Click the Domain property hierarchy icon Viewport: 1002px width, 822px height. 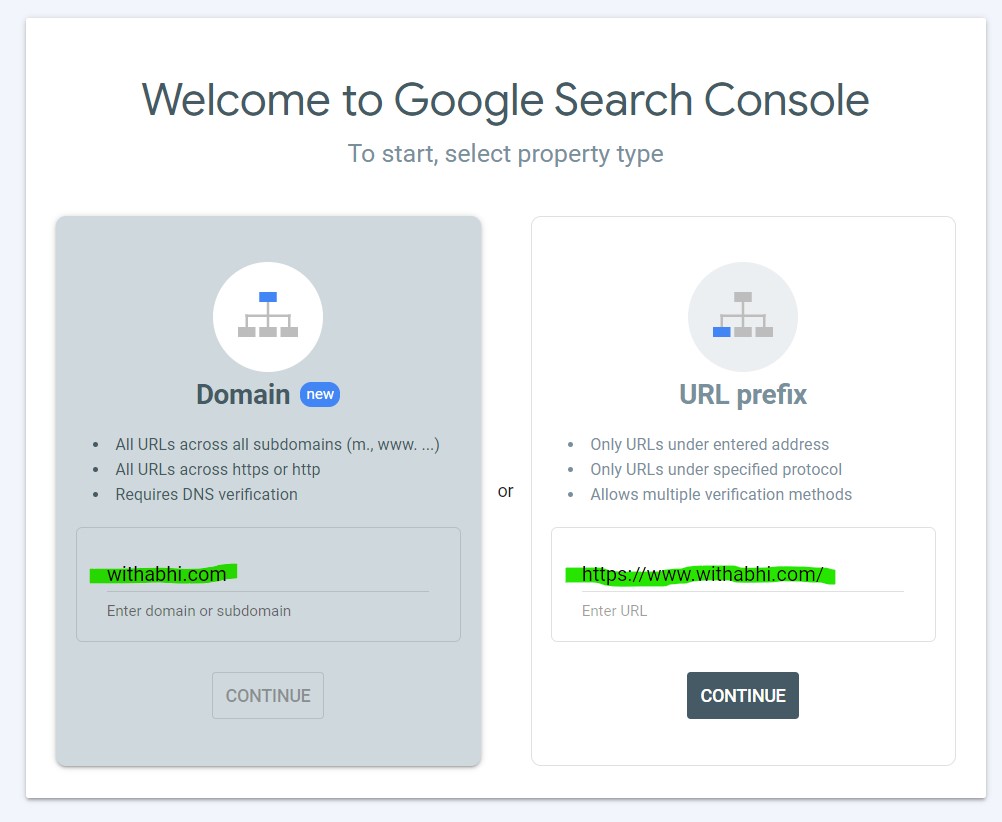pos(268,316)
